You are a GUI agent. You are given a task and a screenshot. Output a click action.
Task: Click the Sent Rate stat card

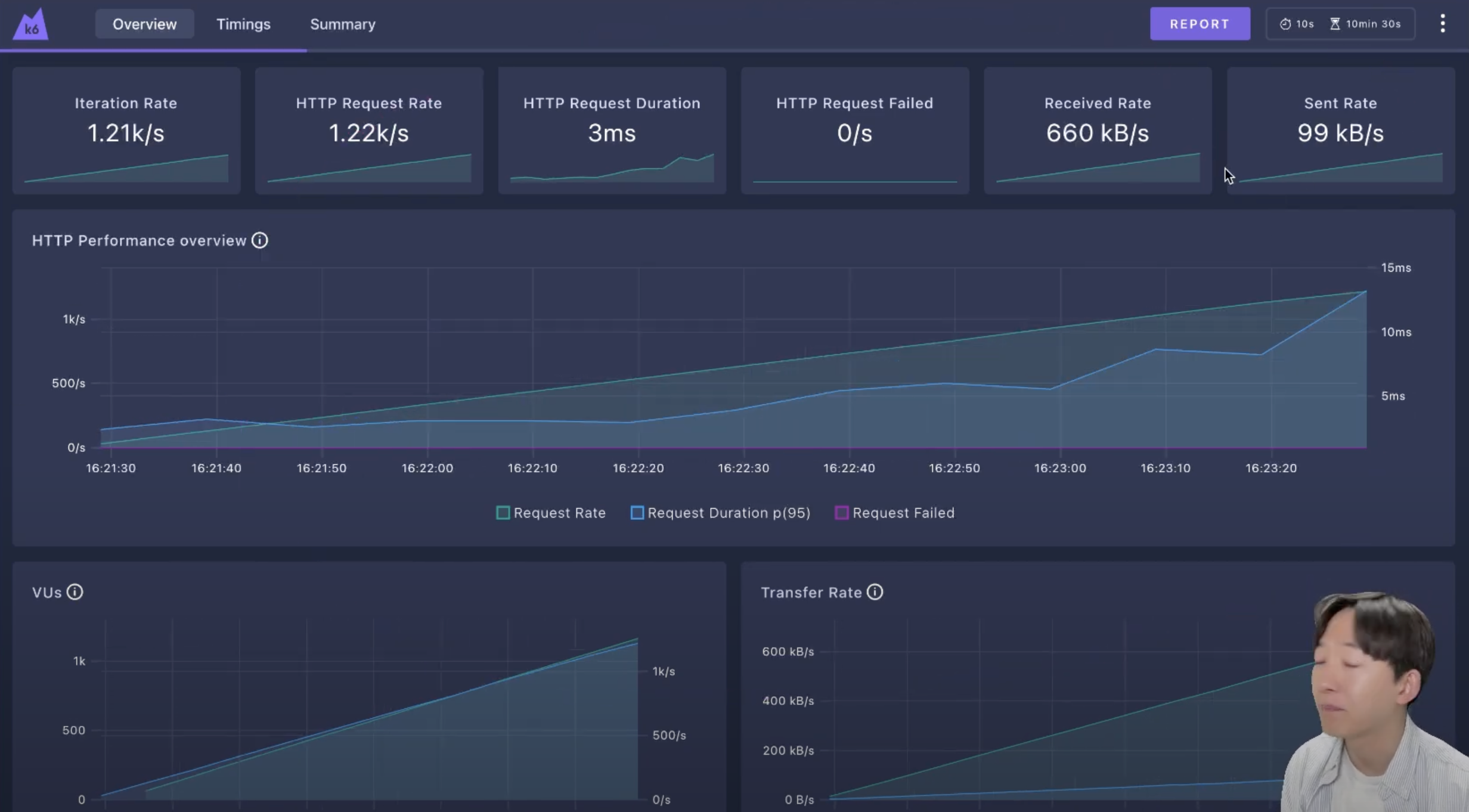pos(1340,131)
